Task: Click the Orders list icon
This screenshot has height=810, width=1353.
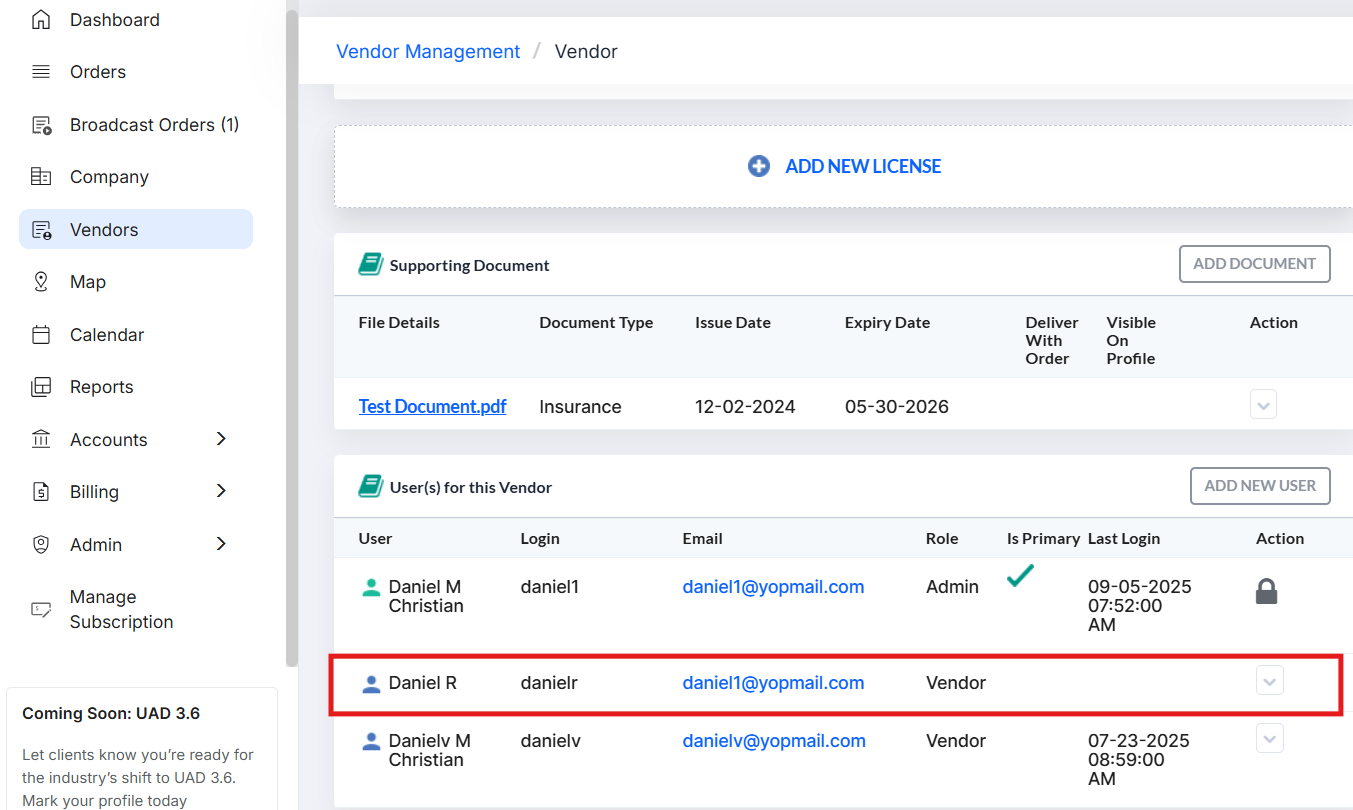Action: [x=41, y=72]
